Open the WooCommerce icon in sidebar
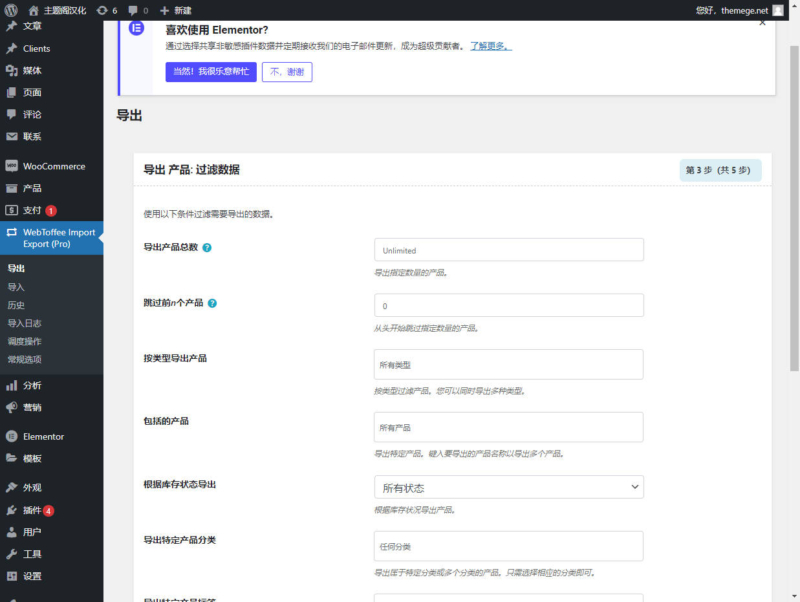Viewport: 800px width, 602px height. click(x=11, y=166)
